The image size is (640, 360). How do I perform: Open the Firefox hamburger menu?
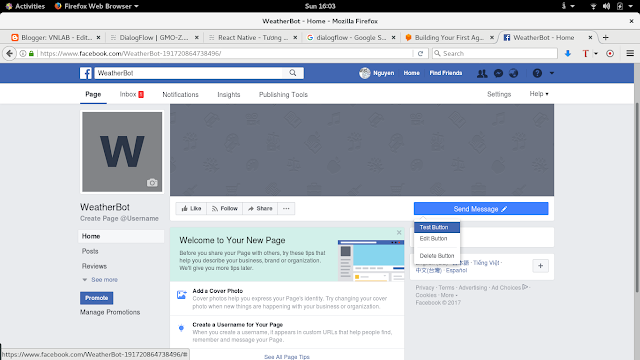pos(630,53)
